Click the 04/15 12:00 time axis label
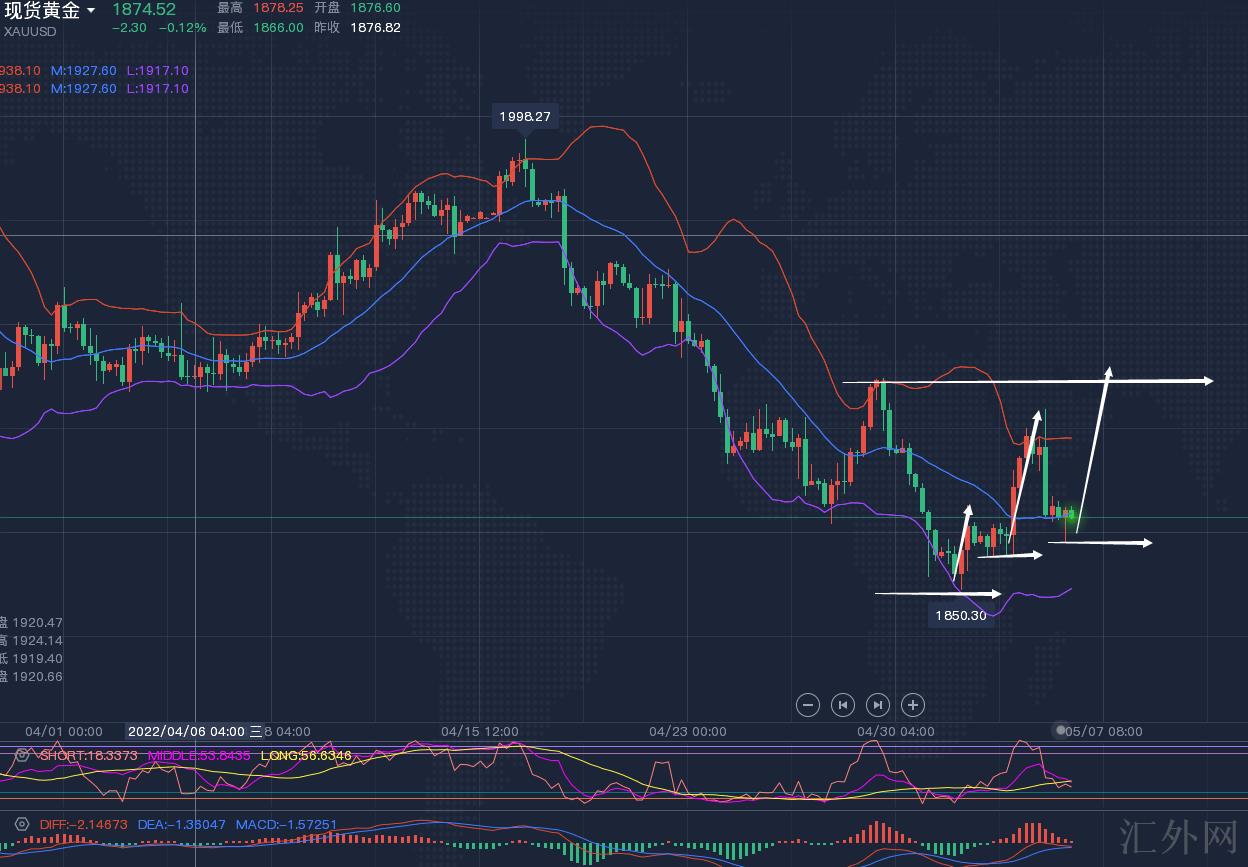The image size is (1248, 867). point(479,731)
